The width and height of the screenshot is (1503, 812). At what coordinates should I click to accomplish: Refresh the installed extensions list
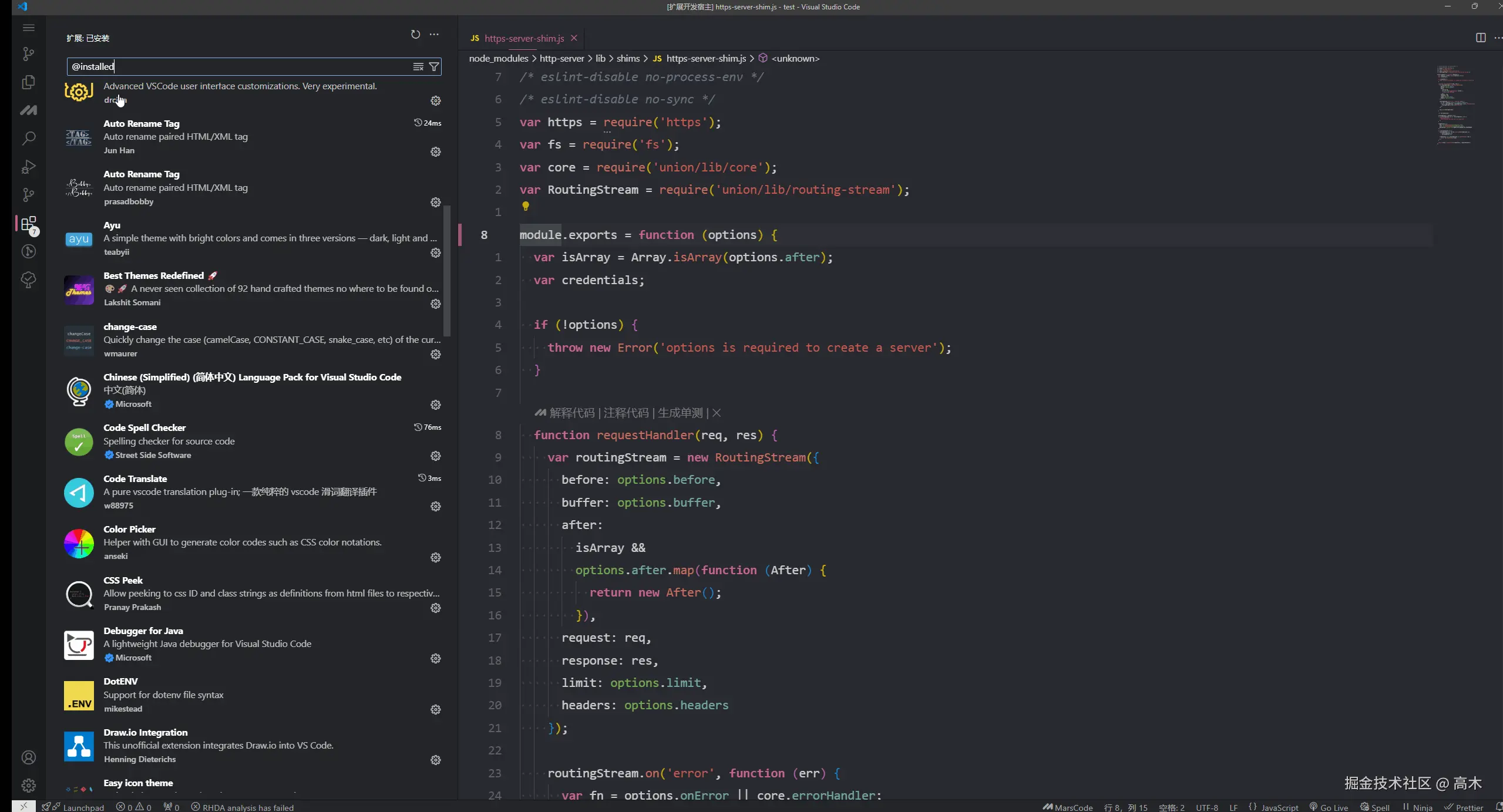click(415, 35)
